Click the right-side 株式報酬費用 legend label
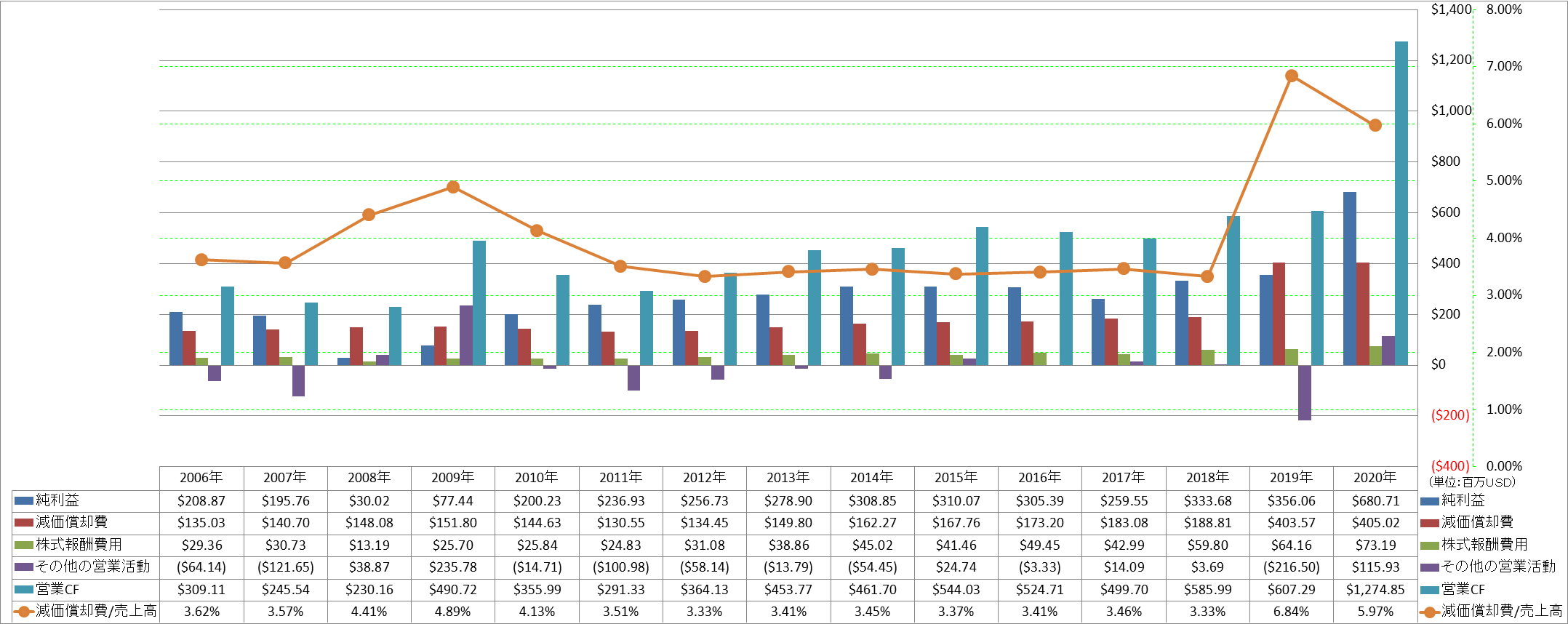This screenshot has width=1568, height=624. (1484, 545)
